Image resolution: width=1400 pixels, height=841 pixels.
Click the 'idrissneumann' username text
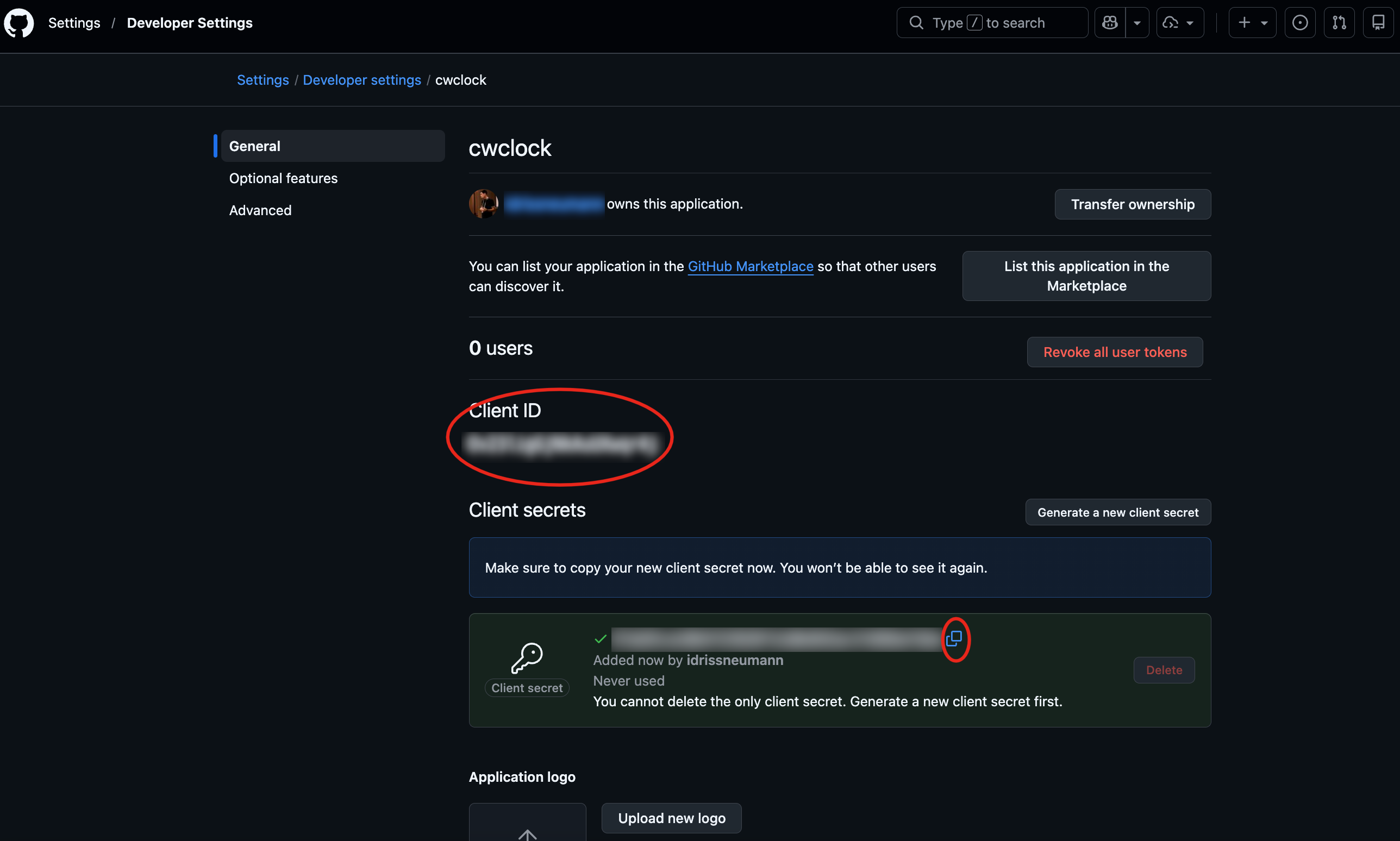735,660
